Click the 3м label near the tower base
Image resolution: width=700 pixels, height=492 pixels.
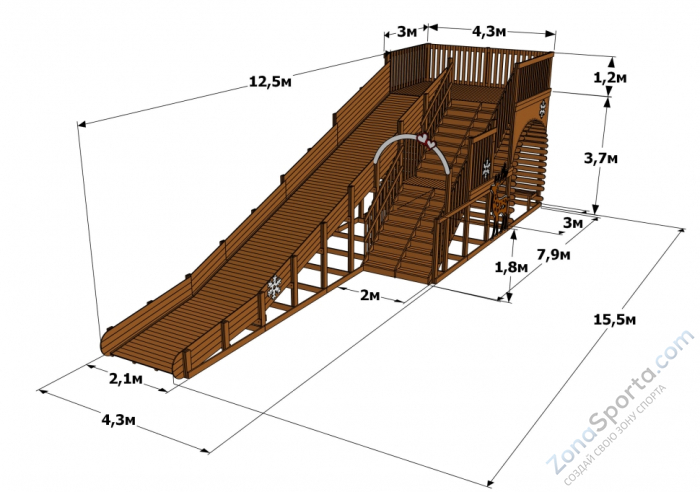(573, 222)
